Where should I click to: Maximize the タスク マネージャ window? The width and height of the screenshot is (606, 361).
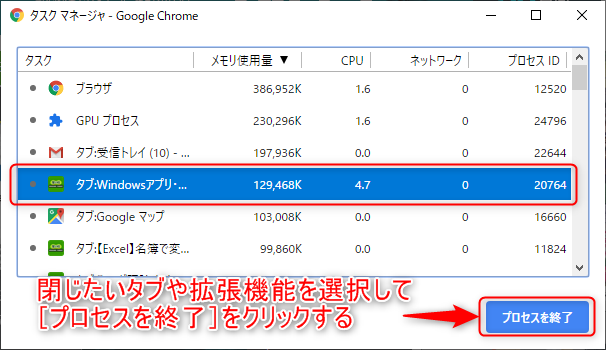536,15
